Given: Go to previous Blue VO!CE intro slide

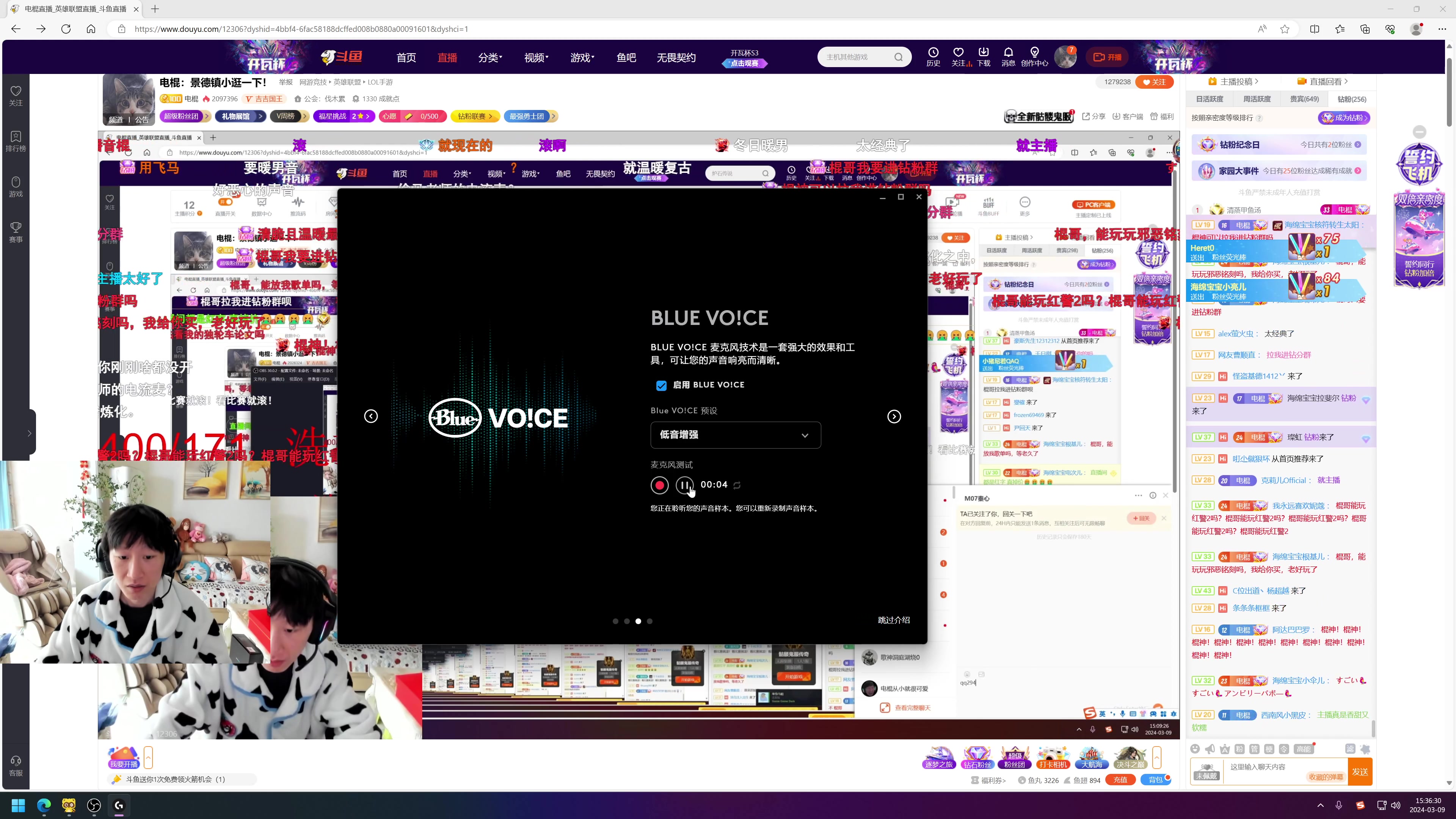Looking at the screenshot, I should [x=371, y=417].
